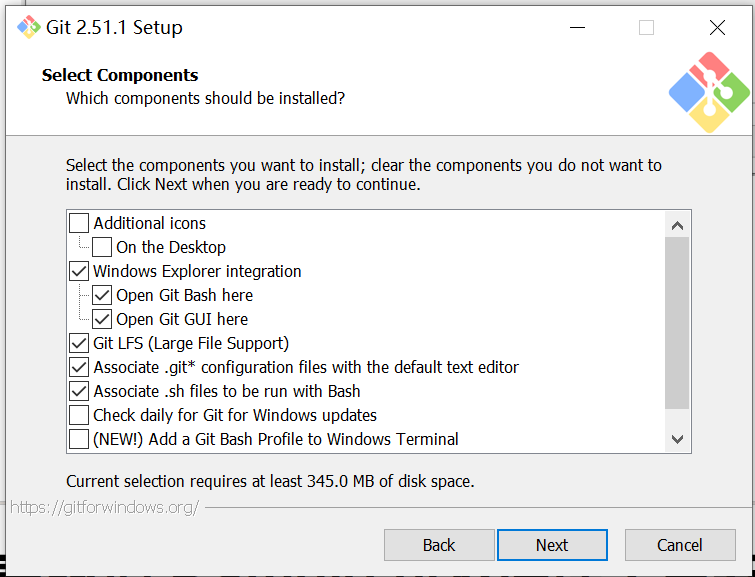The height and width of the screenshot is (577, 755).
Task: Close the Git Setup window
Action: (x=717, y=28)
